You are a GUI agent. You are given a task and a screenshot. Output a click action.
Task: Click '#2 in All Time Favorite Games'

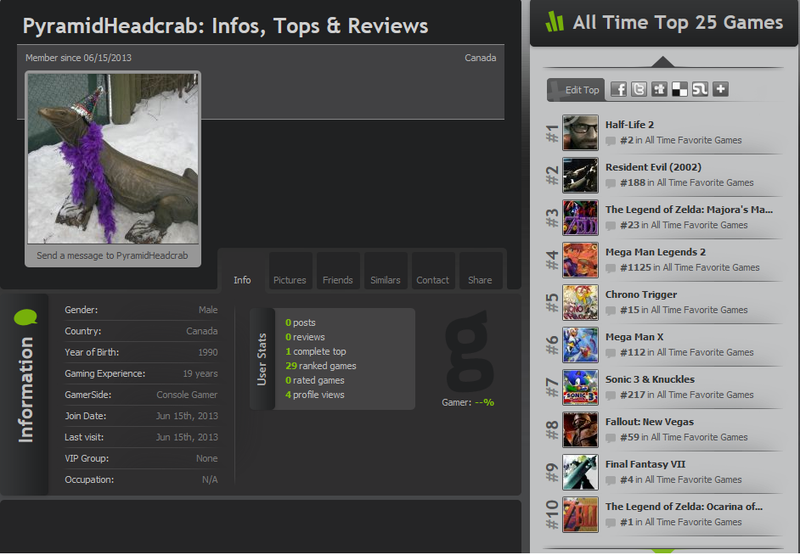[x=681, y=140]
